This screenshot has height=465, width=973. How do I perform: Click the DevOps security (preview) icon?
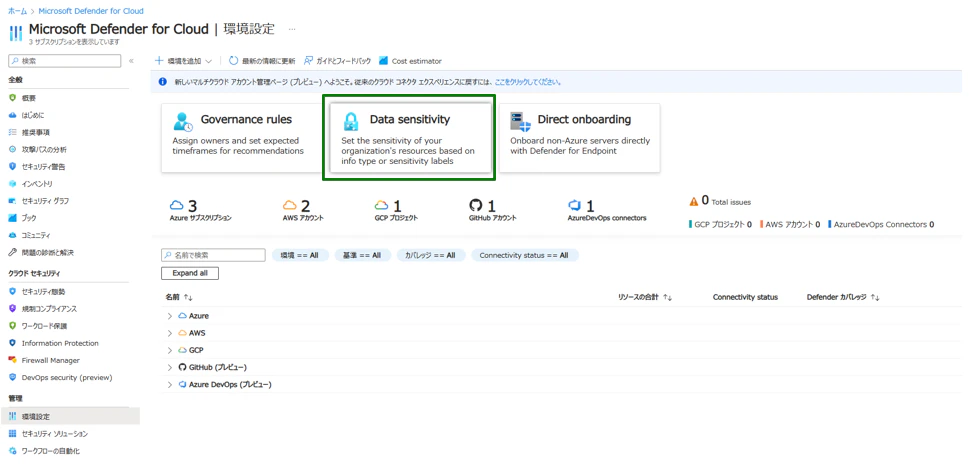pyautogui.click(x=12, y=377)
